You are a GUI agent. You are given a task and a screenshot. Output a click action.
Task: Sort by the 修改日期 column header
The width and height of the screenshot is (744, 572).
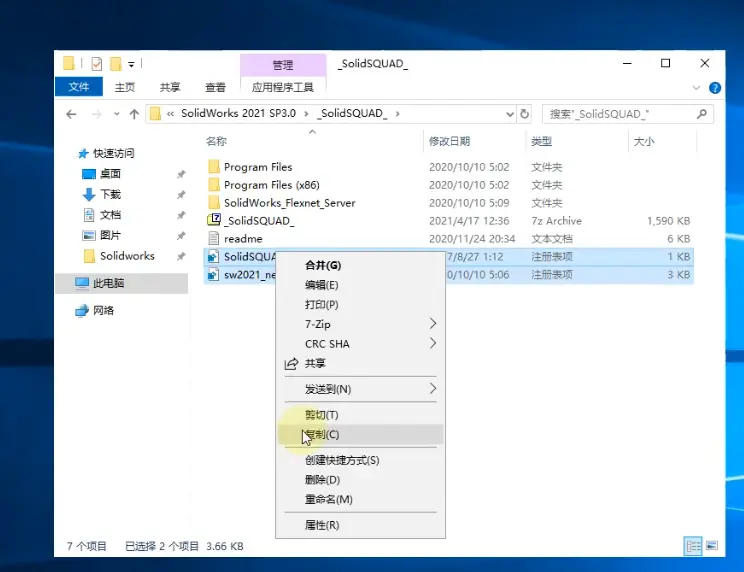[449, 141]
